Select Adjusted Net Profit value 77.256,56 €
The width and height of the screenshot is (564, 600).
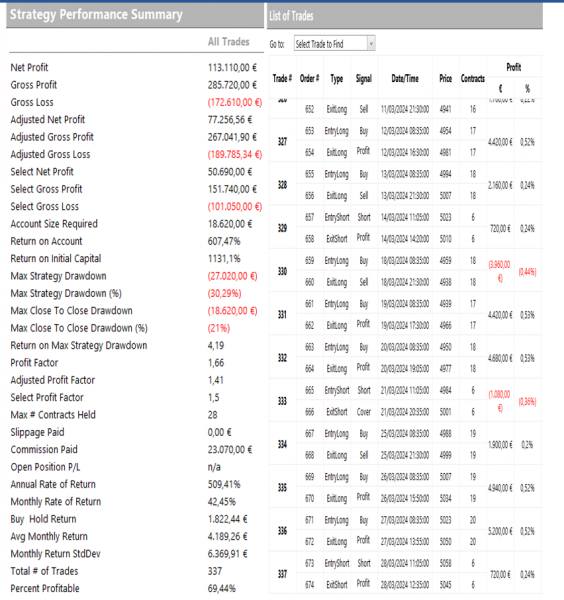pyautogui.click(x=230, y=120)
